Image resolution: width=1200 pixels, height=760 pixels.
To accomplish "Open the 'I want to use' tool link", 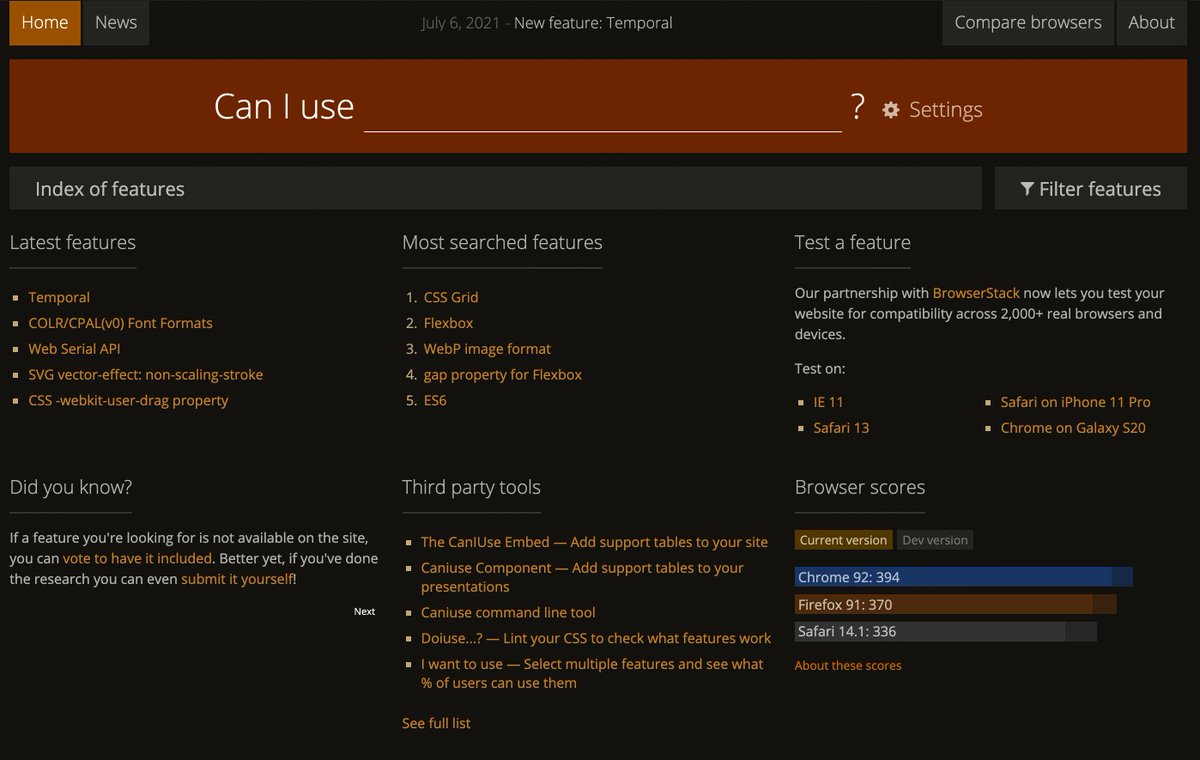I will 592,673.
